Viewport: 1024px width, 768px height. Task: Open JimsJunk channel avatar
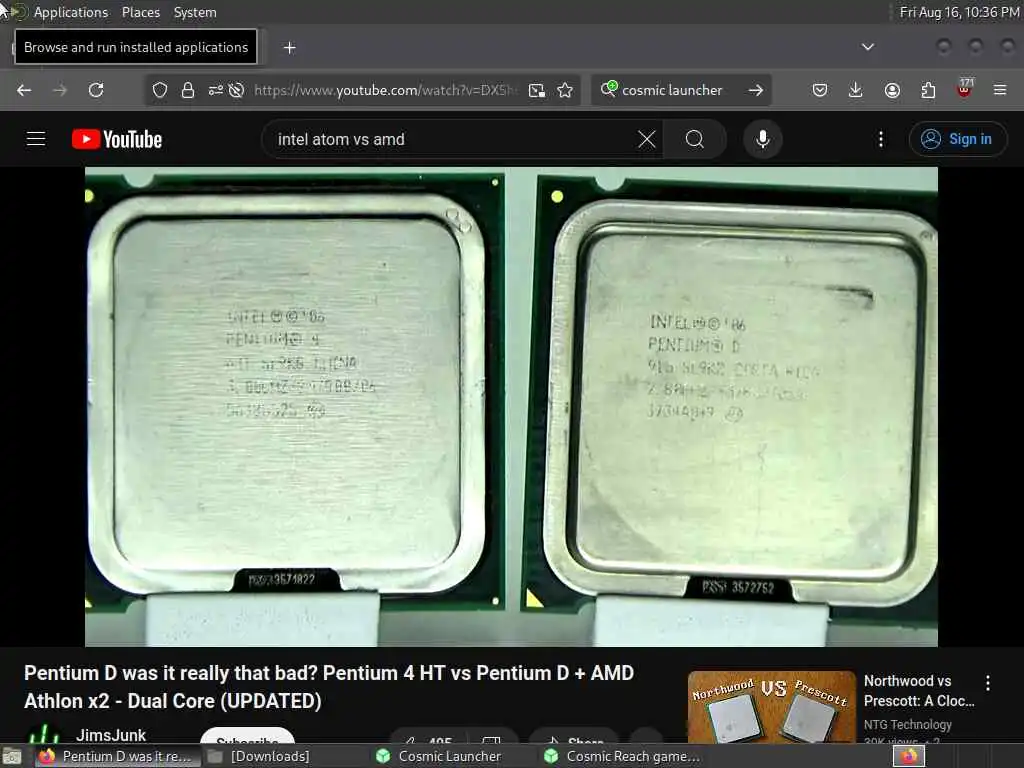pyautogui.click(x=44, y=734)
